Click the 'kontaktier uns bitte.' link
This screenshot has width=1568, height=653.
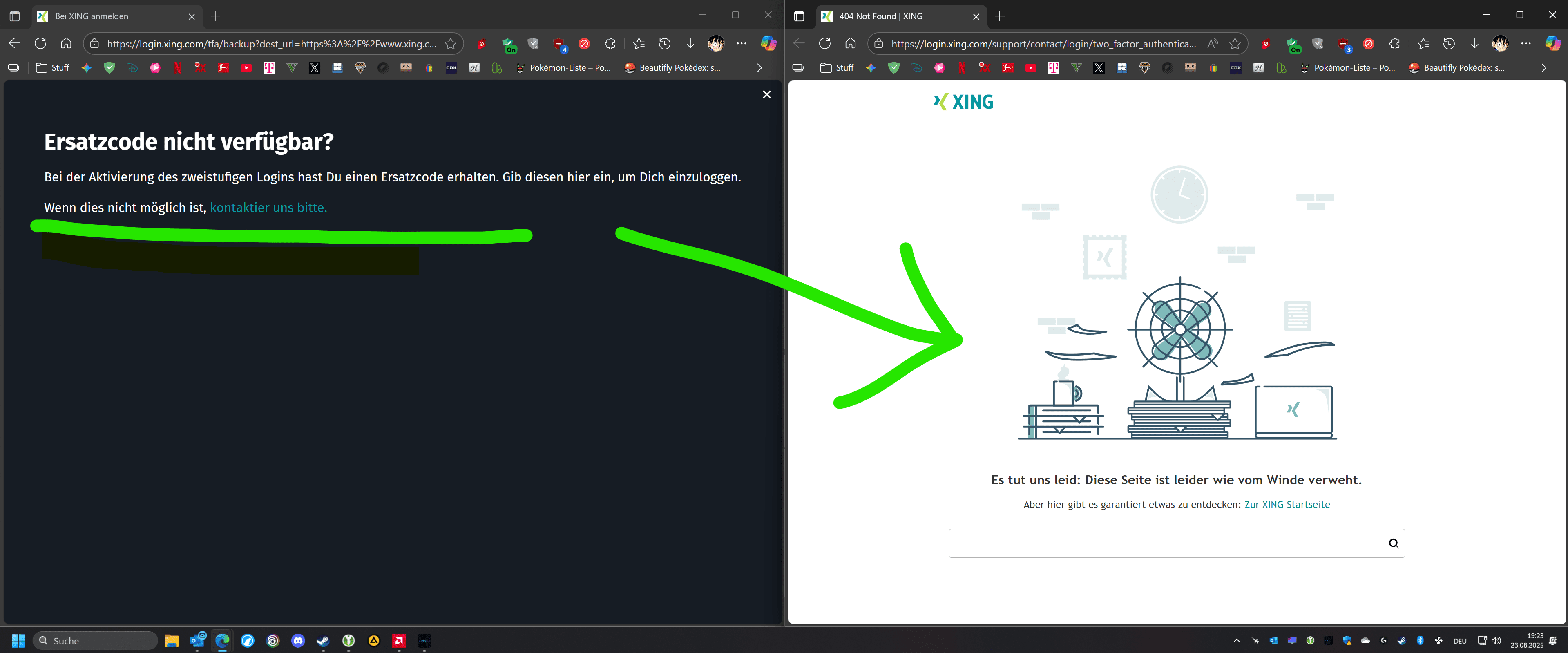pos(268,208)
